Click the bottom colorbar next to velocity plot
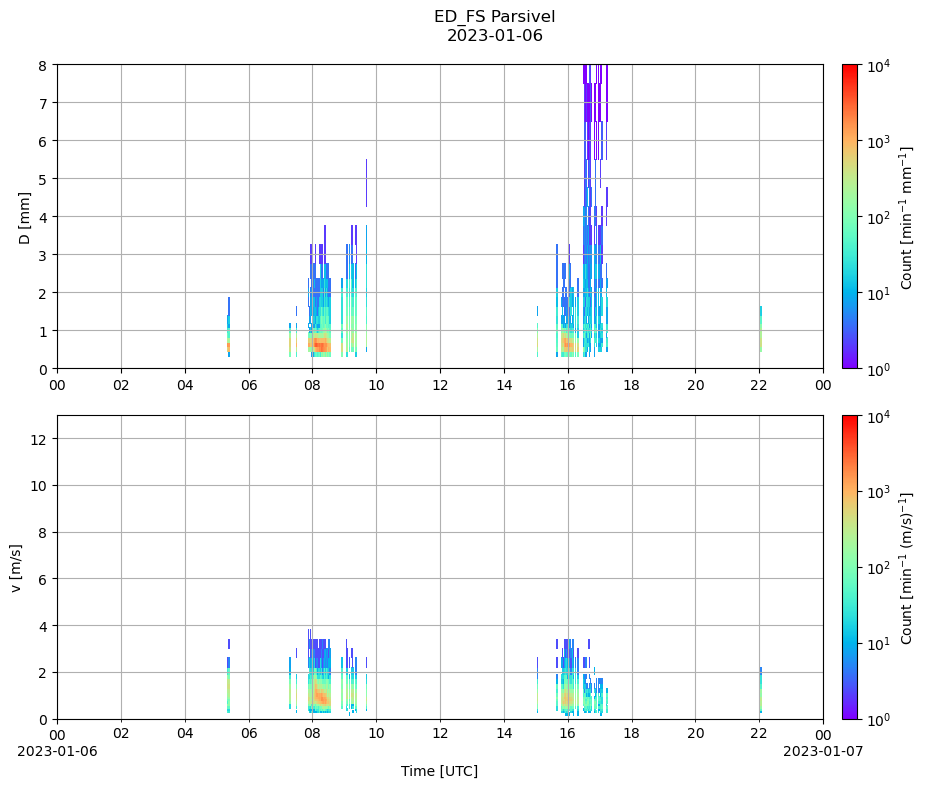Viewport: 927px width, 788px height. click(x=850, y=568)
